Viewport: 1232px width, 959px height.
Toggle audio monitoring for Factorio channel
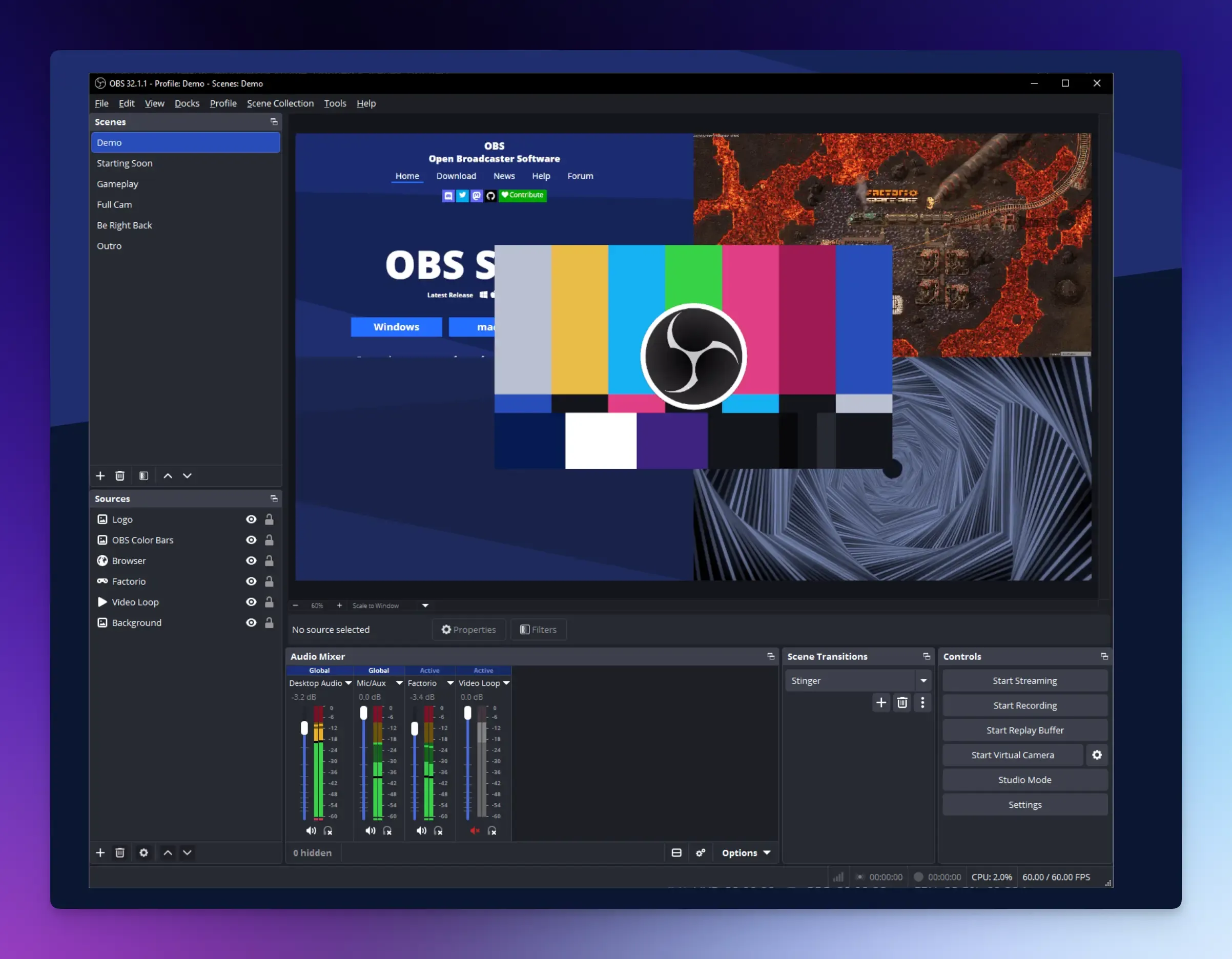point(438,830)
